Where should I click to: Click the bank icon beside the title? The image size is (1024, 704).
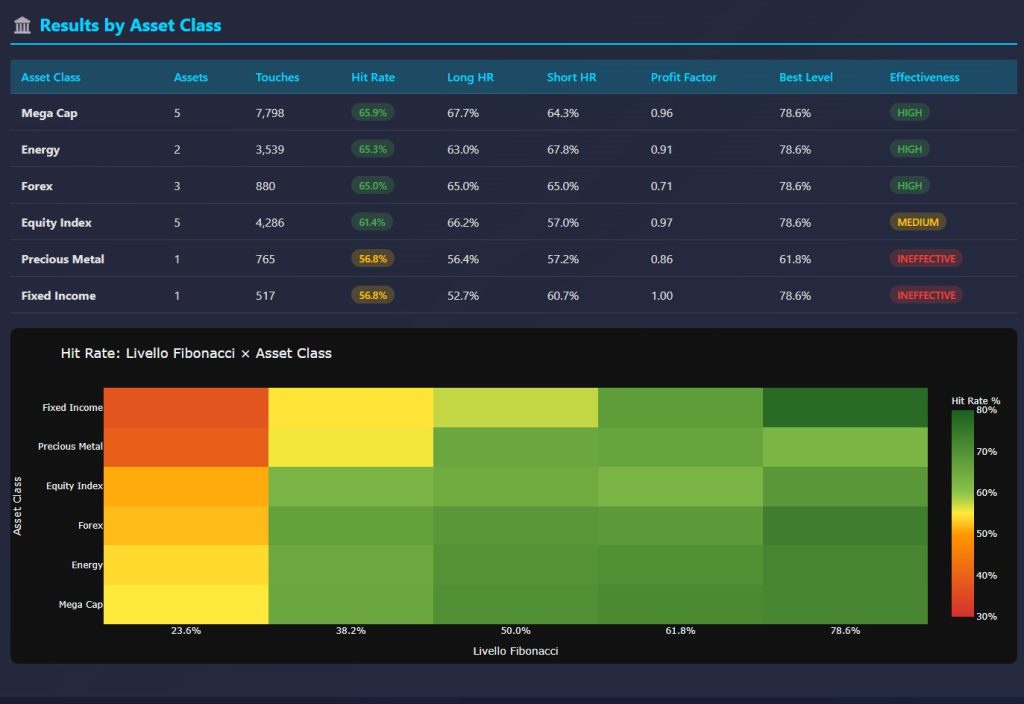coord(21,25)
